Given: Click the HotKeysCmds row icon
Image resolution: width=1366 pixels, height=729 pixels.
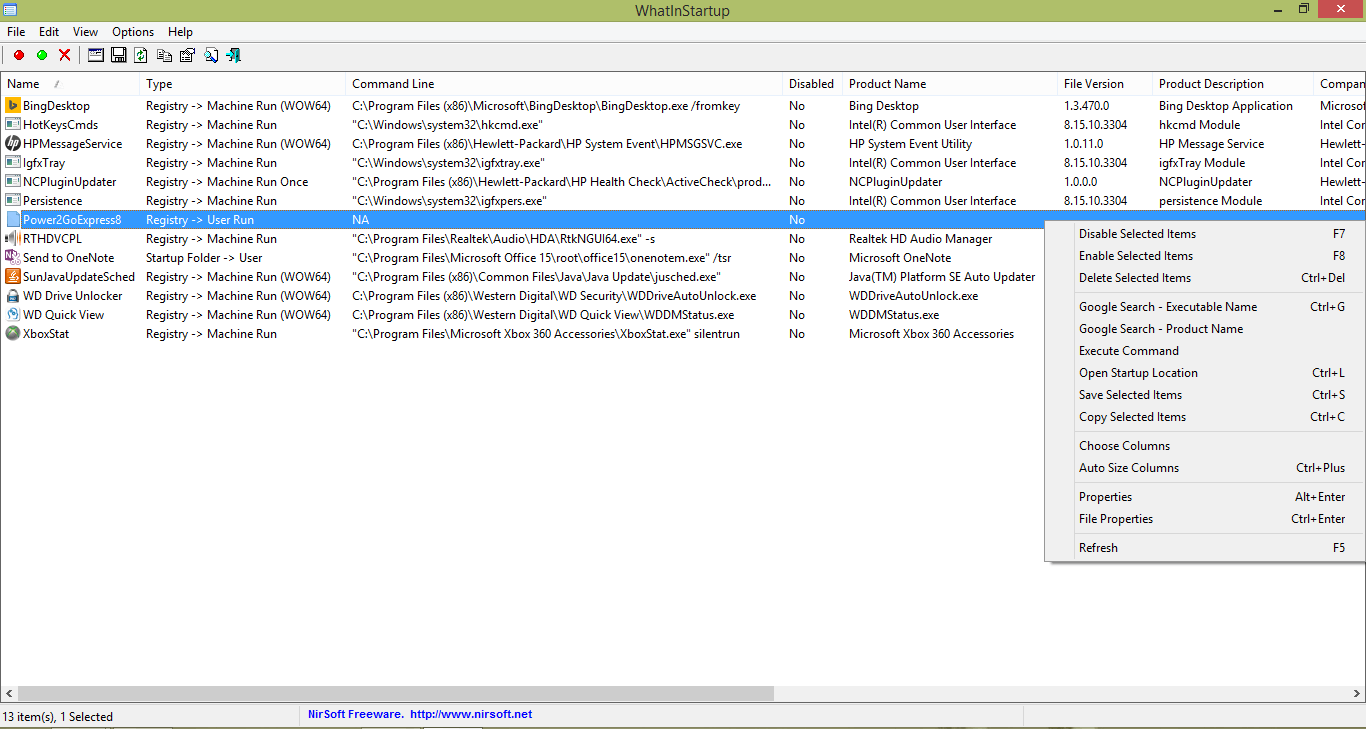Looking at the screenshot, I should (13, 125).
